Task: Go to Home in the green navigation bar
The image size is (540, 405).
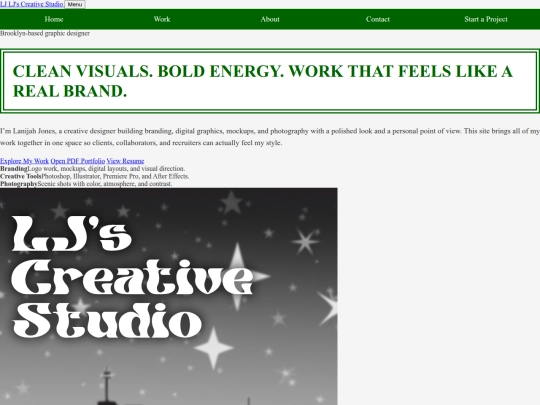Action: pos(54,19)
